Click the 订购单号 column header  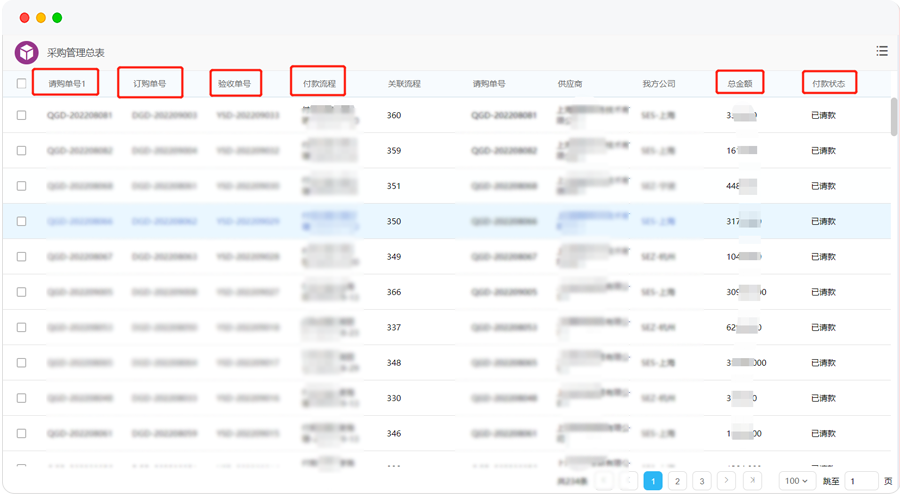150,84
